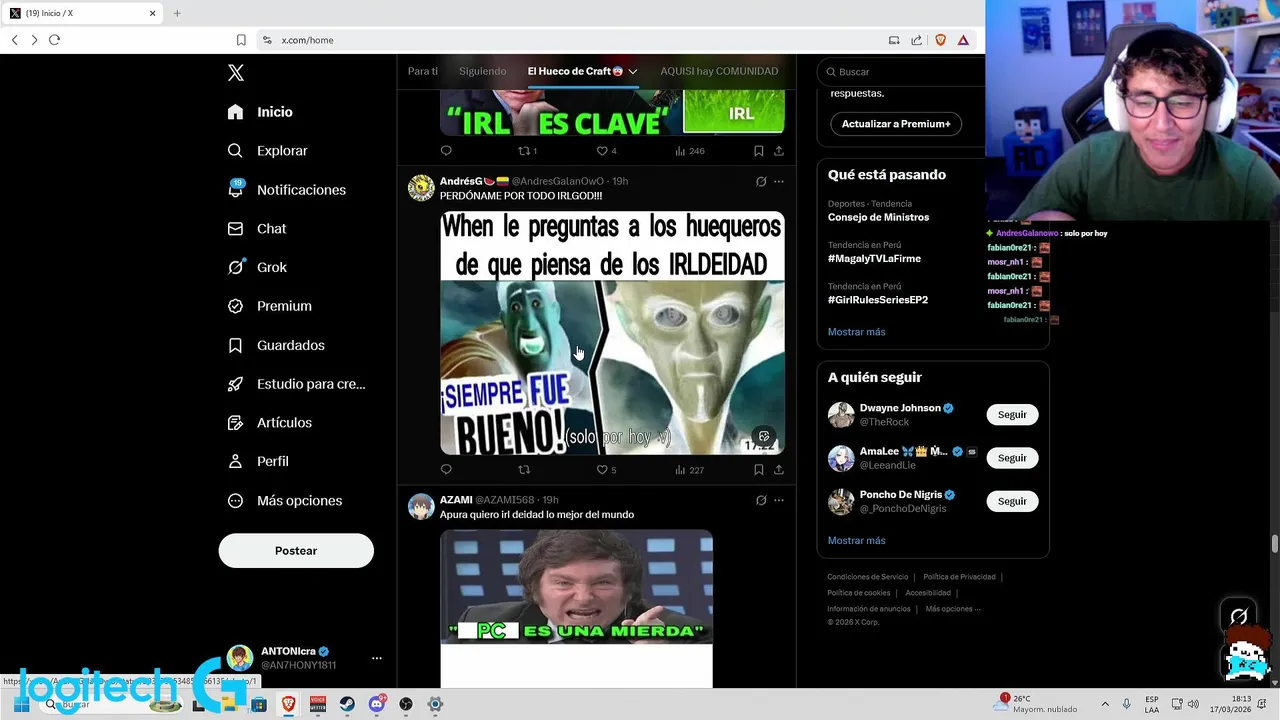1280x720 pixels.
Task: Open account menu dots beside ANTONIcra
Action: pos(377,658)
